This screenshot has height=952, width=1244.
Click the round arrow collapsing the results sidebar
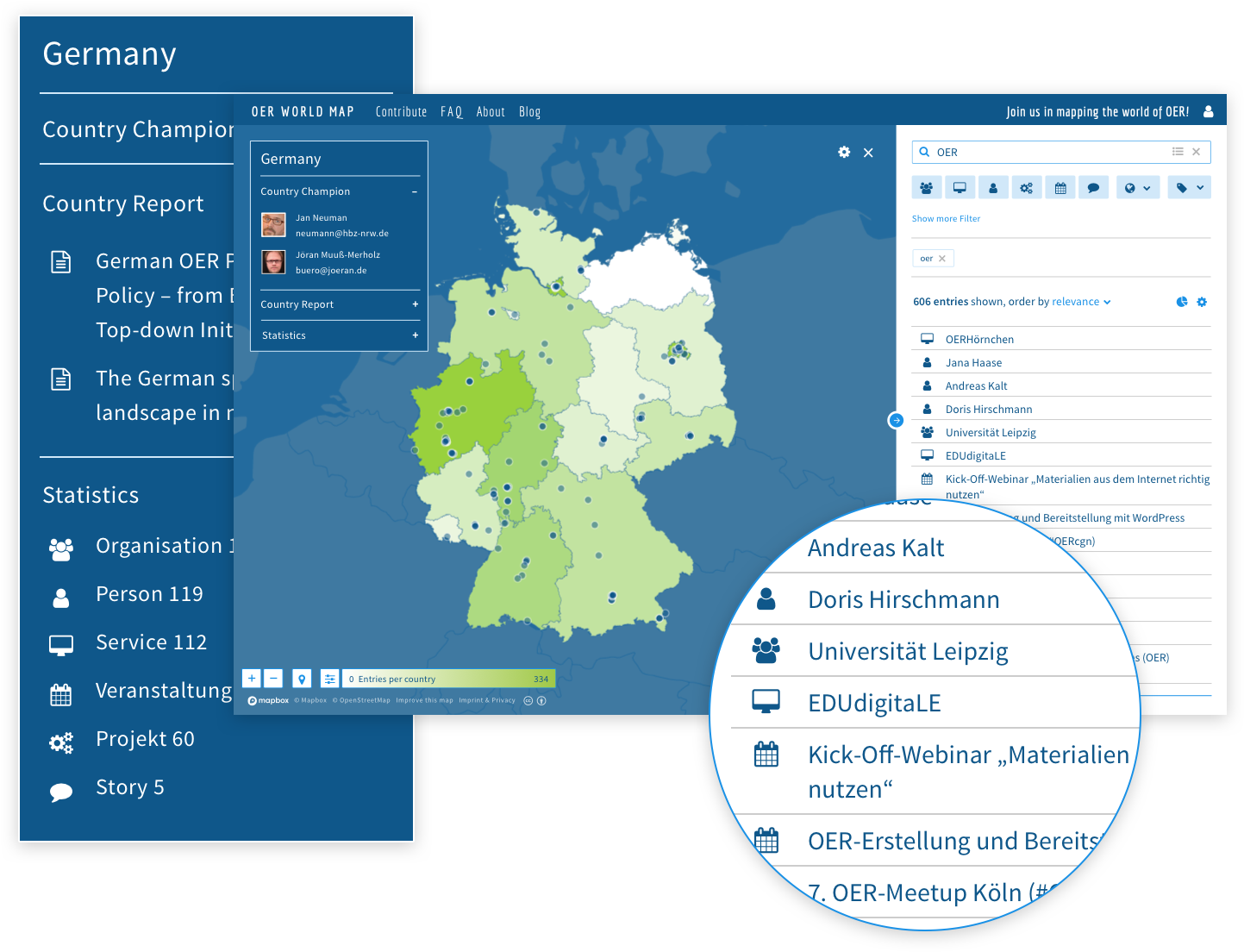pos(897,420)
